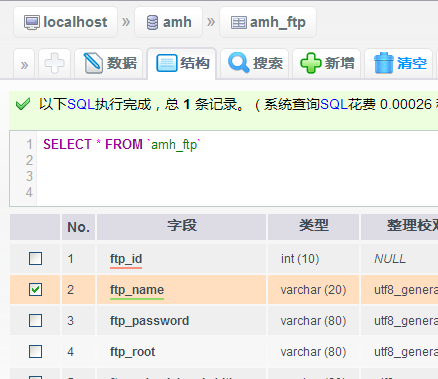
Task: Check the ftp_root row checkbox
Action: (35, 352)
